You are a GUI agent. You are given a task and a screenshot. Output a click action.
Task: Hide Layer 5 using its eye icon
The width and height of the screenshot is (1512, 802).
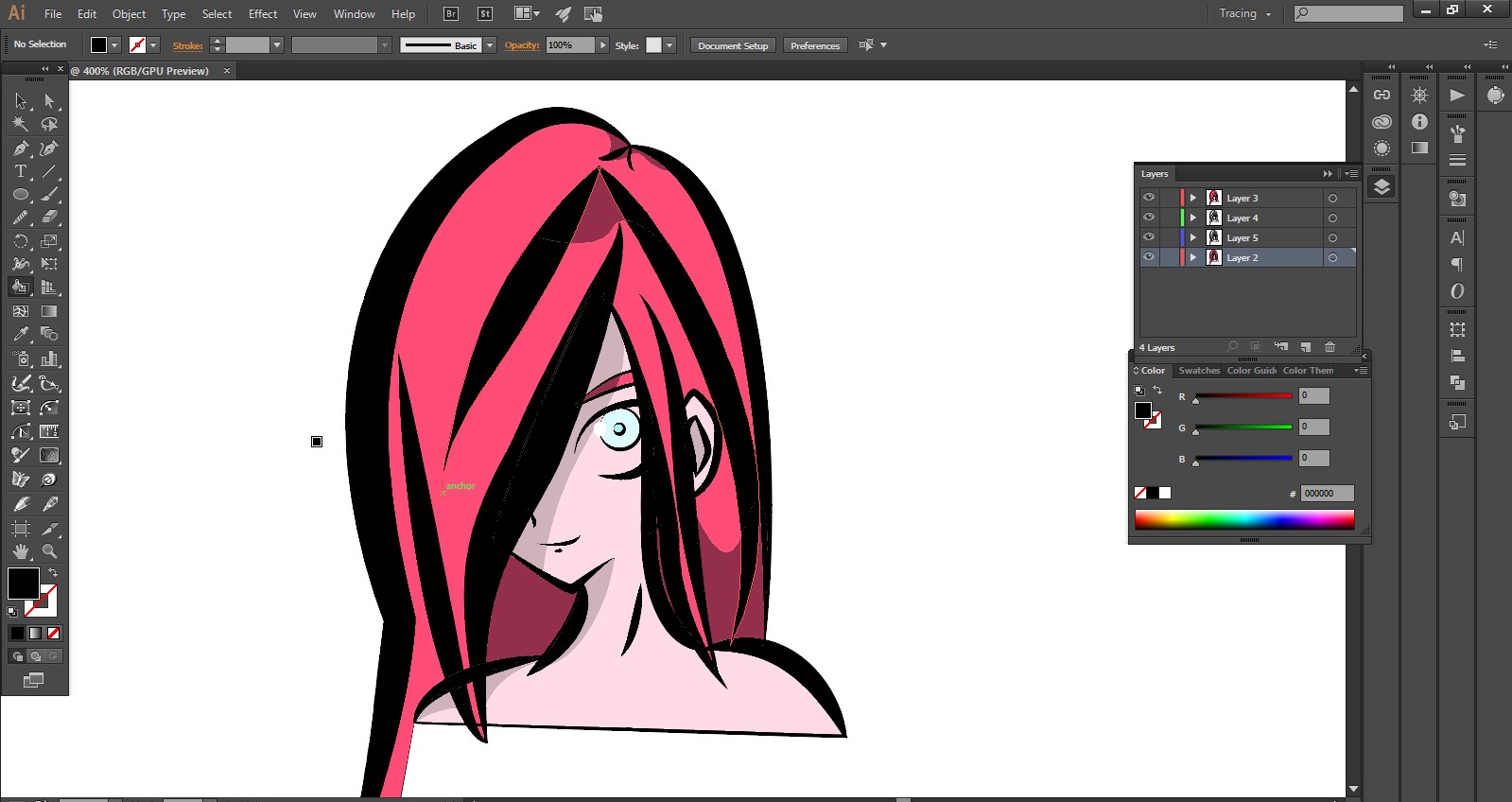tap(1149, 237)
